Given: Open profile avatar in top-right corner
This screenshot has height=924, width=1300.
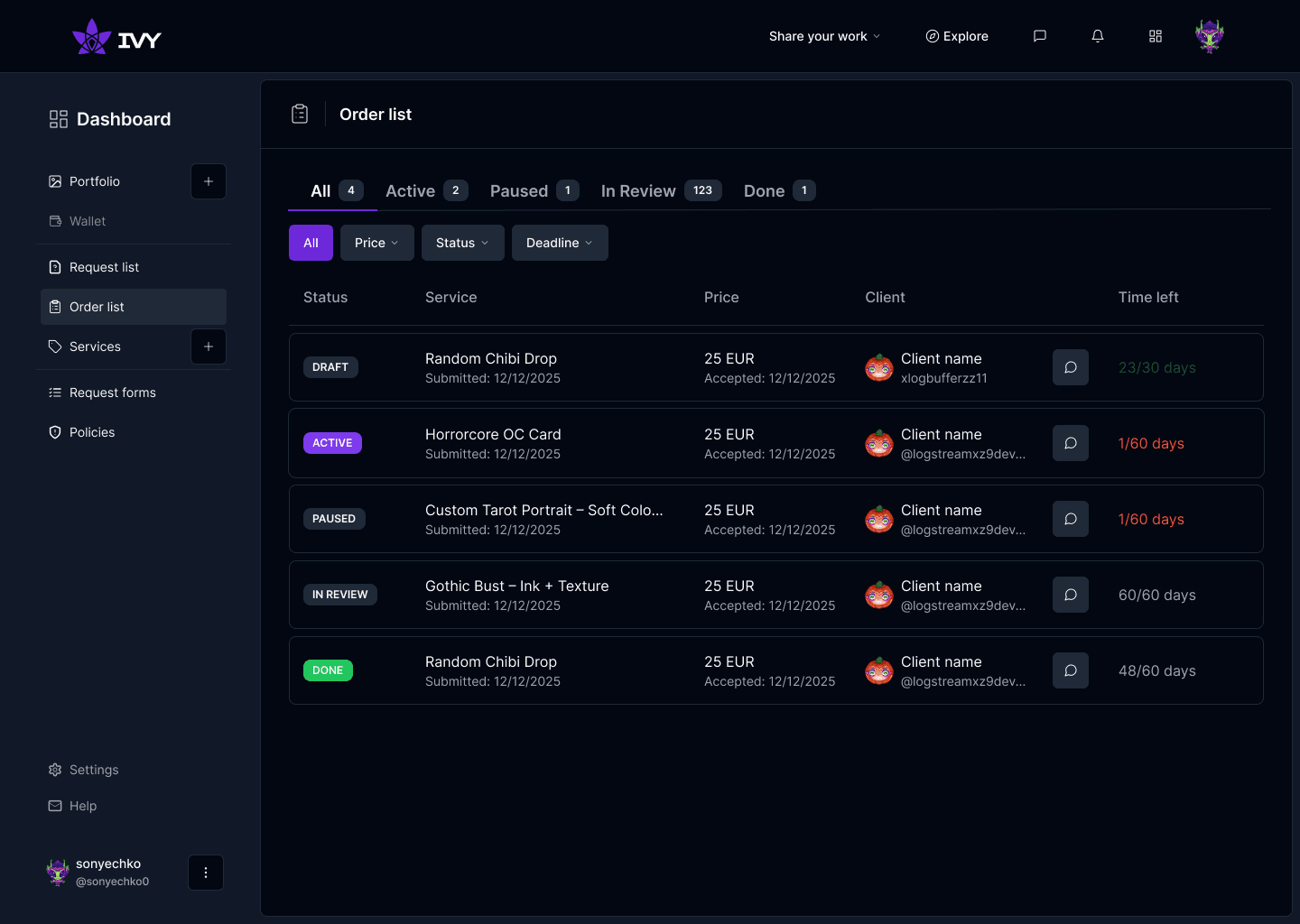Looking at the screenshot, I should [1210, 36].
